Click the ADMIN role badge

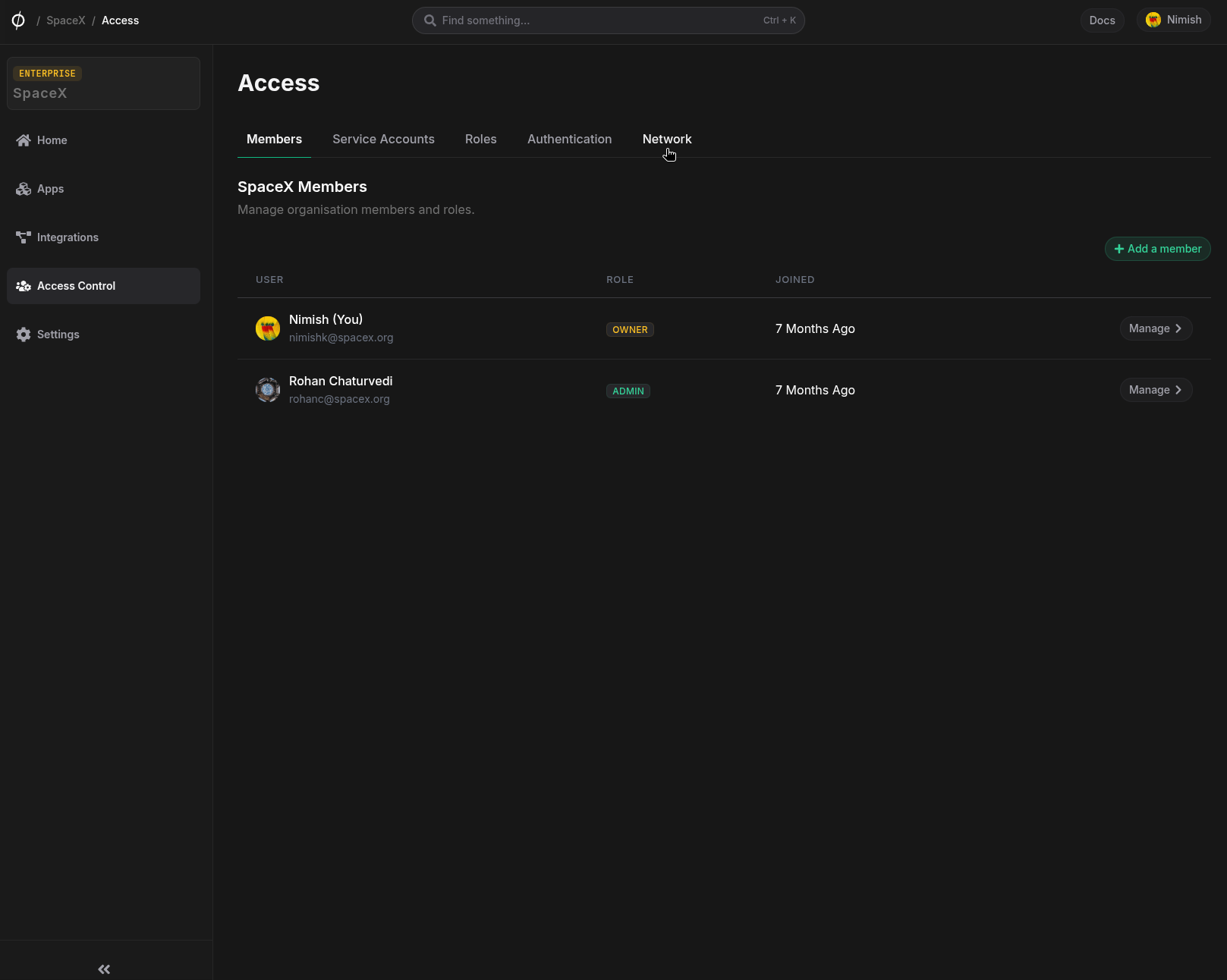pyautogui.click(x=628, y=391)
